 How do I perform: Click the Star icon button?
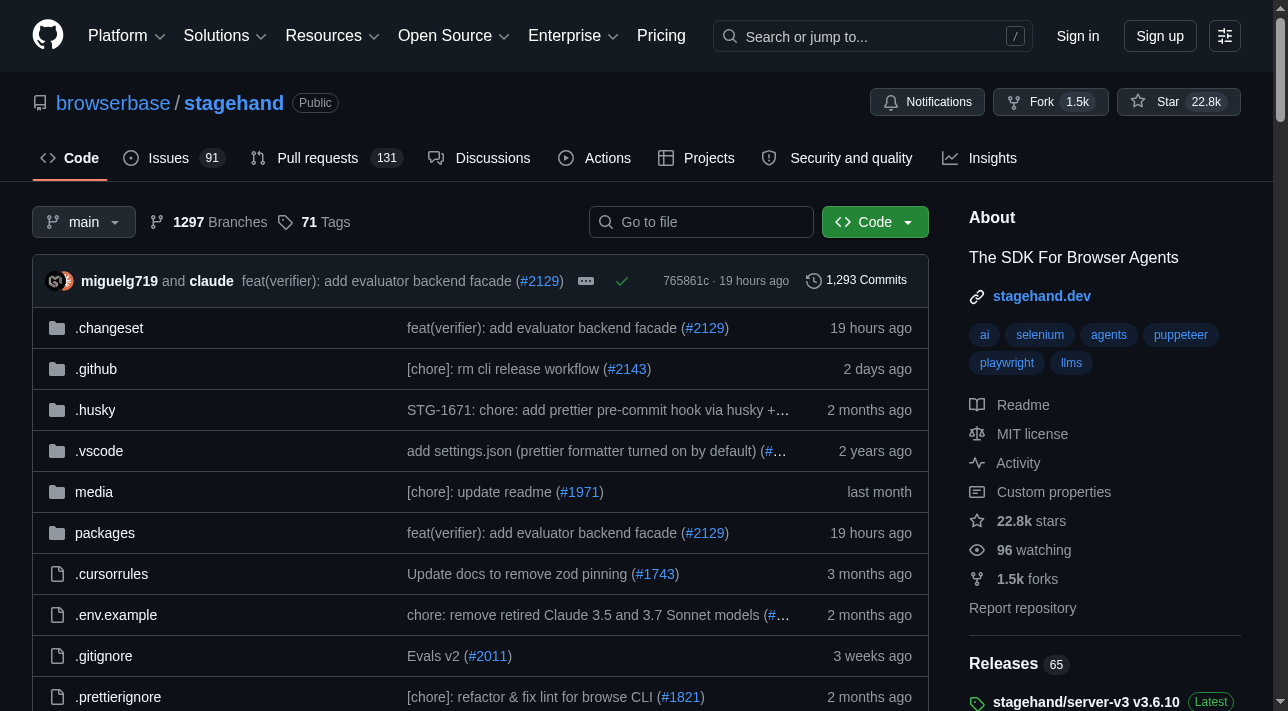[1179, 102]
